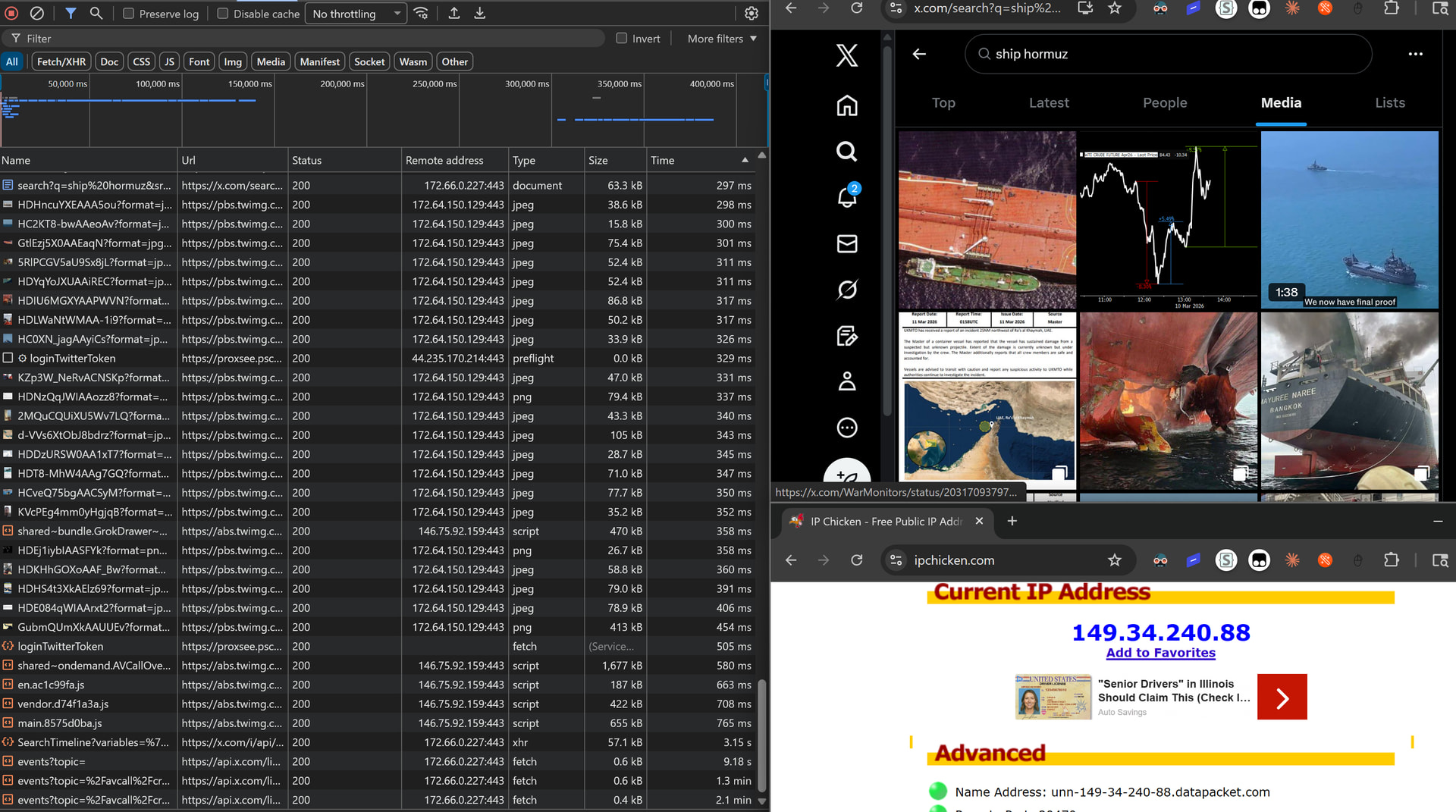1456x812 pixels.
Task: Expand the More filters menu
Action: point(721,39)
